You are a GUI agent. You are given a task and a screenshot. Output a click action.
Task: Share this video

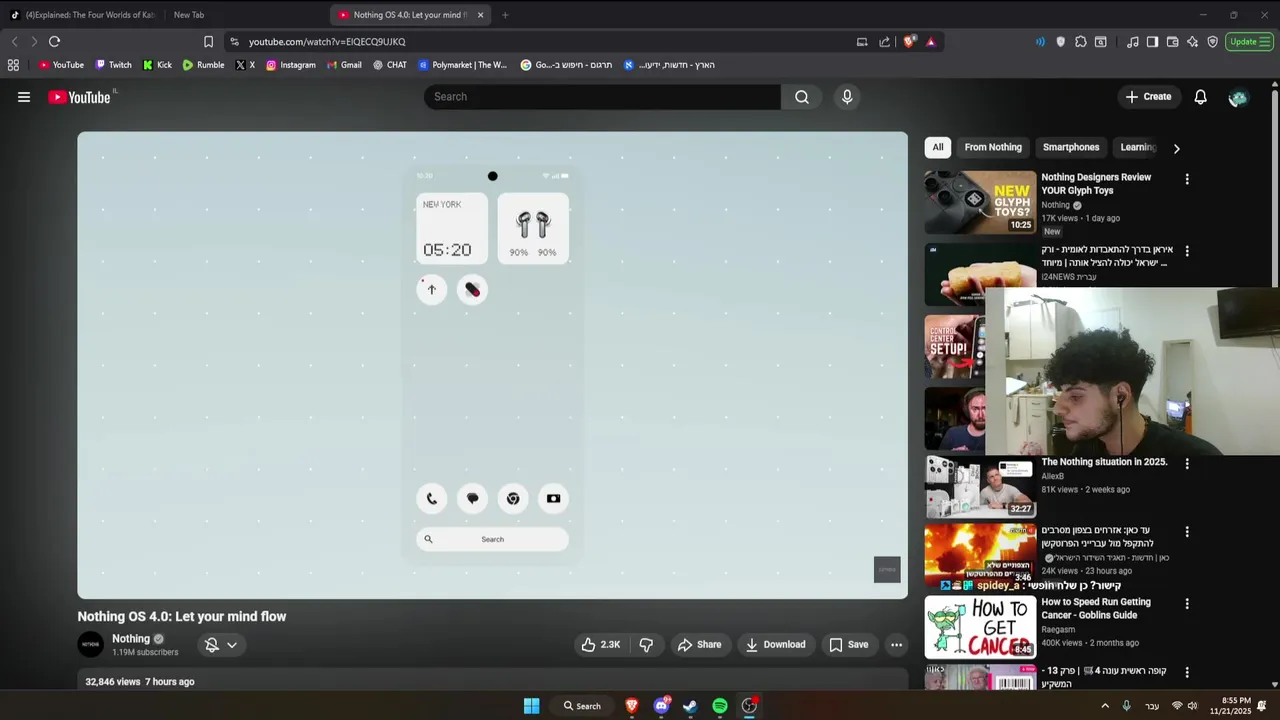click(x=699, y=645)
